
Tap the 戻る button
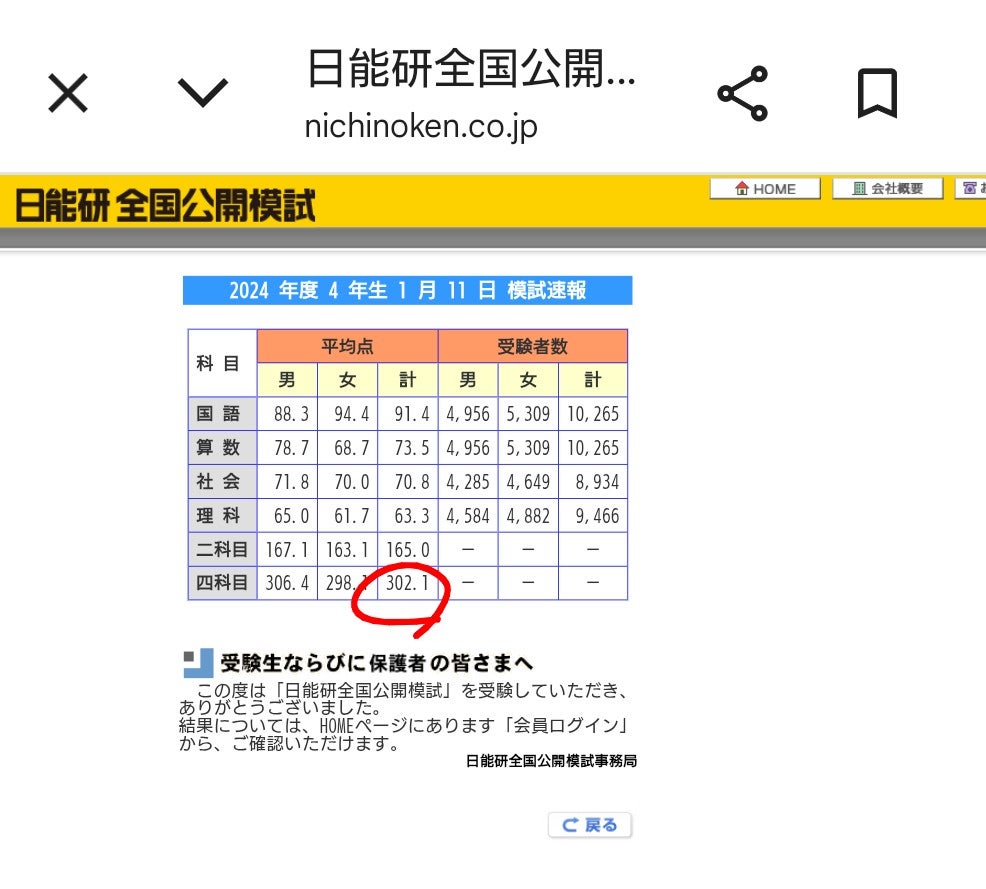coord(590,825)
